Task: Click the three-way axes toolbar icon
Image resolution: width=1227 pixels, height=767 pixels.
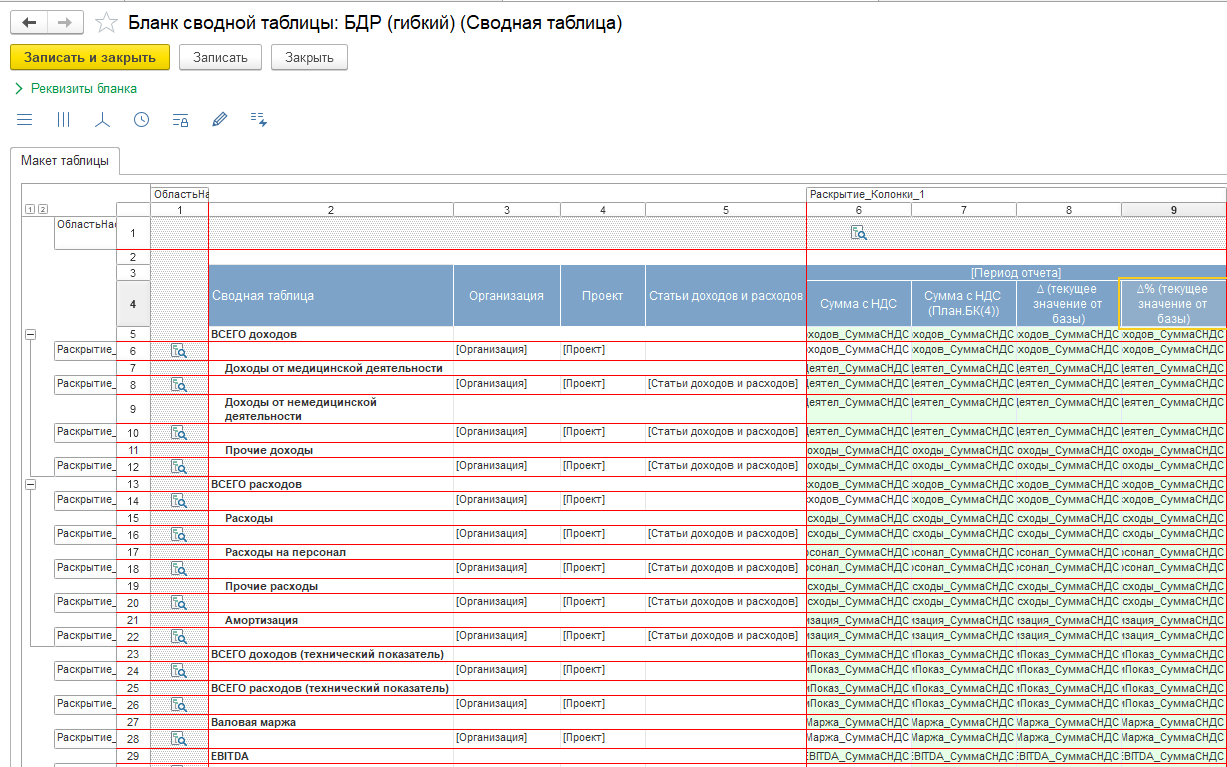Action: 102,120
